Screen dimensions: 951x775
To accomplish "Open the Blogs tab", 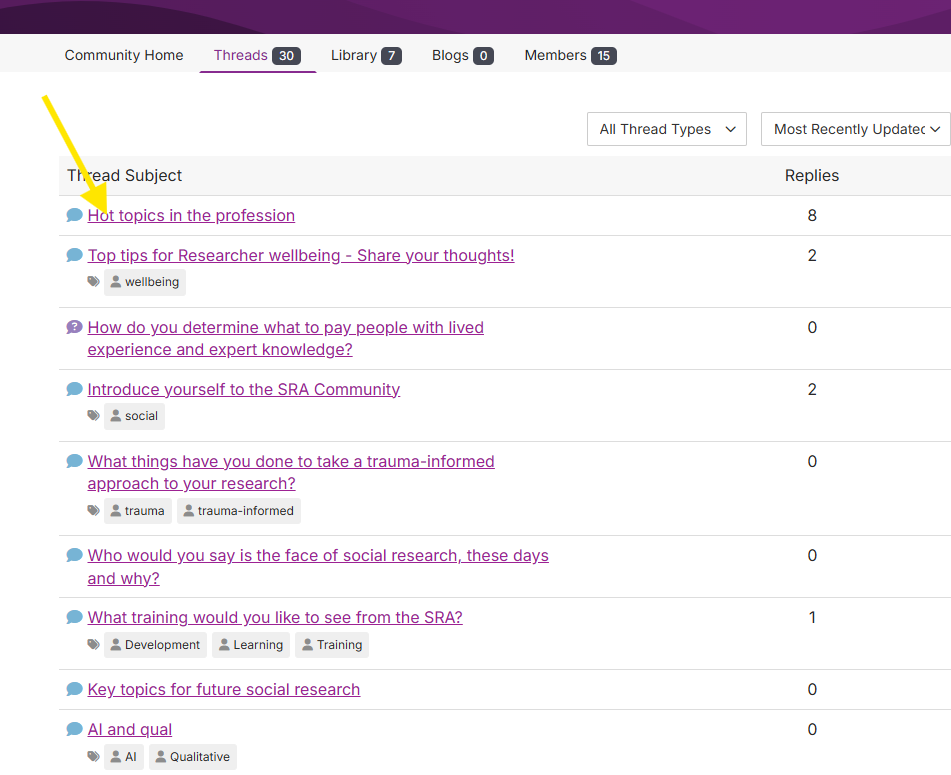I will click(462, 55).
